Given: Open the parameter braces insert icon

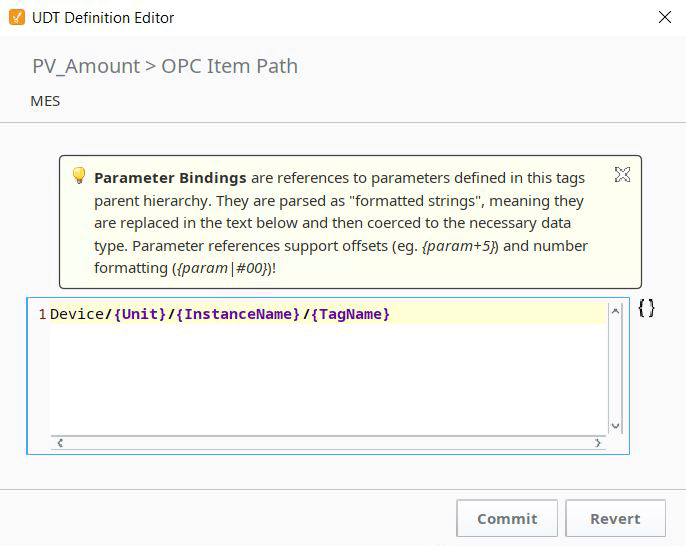Looking at the screenshot, I should (646, 308).
